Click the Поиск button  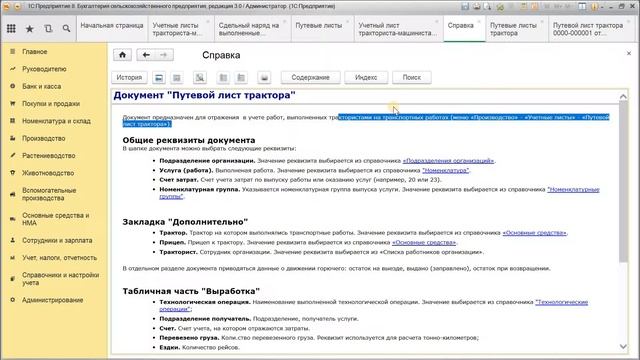[411, 78]
